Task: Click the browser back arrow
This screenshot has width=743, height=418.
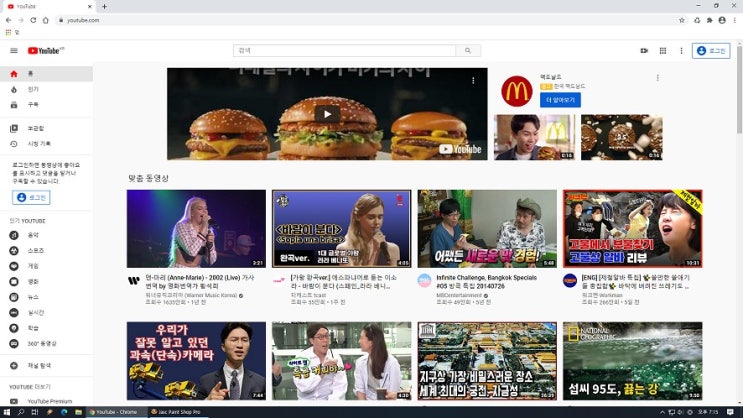Action: pos(9,20)
